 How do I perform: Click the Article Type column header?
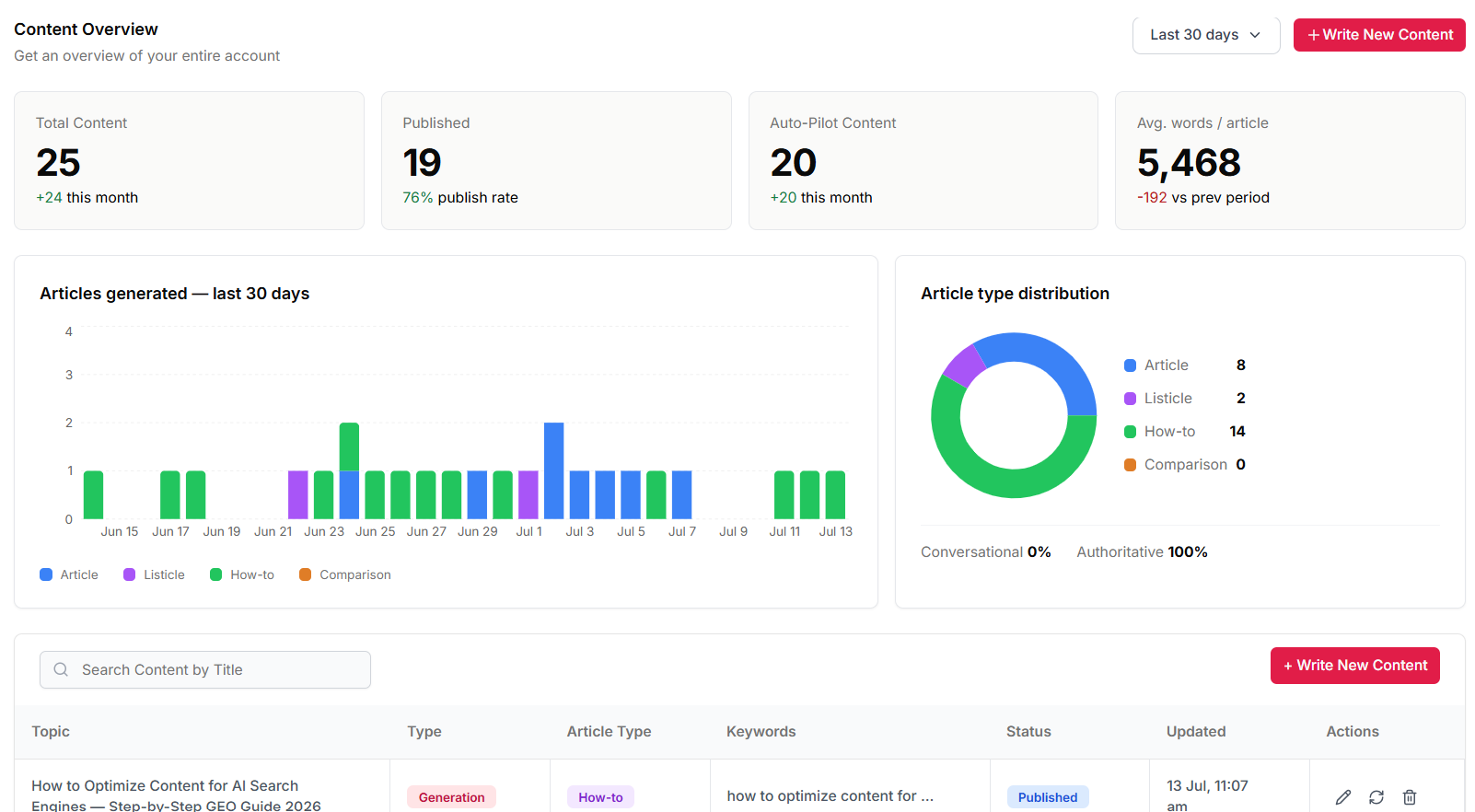(609, 732)
